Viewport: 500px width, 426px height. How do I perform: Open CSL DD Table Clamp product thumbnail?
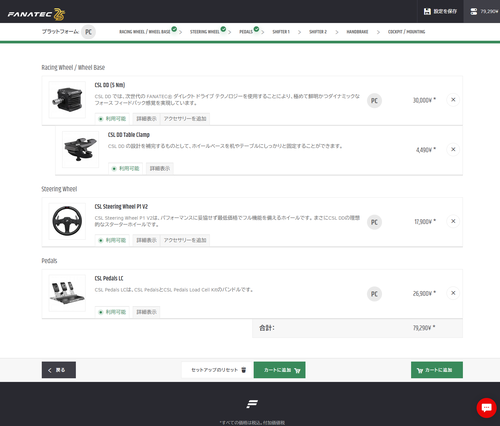[x=81, y=149]
